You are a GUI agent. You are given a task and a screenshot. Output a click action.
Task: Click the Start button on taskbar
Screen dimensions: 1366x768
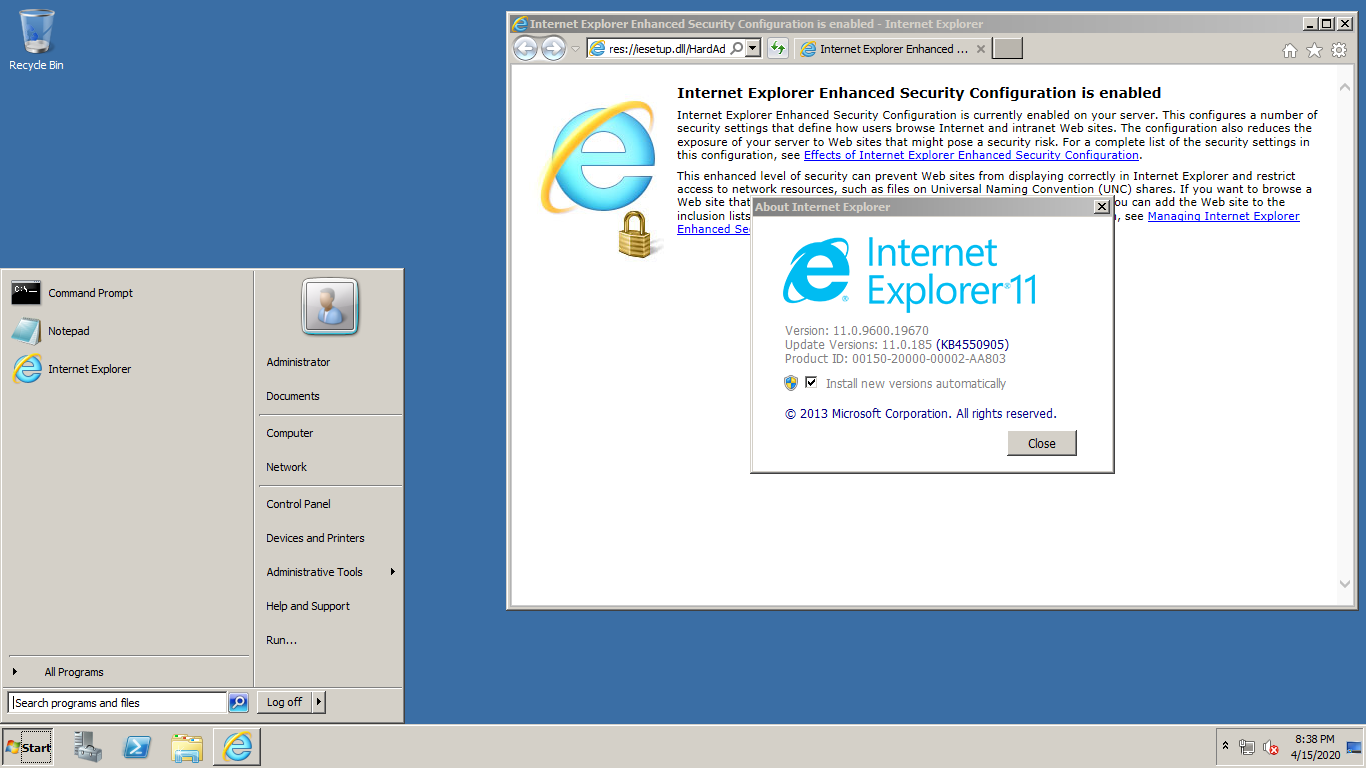[28, 747]
